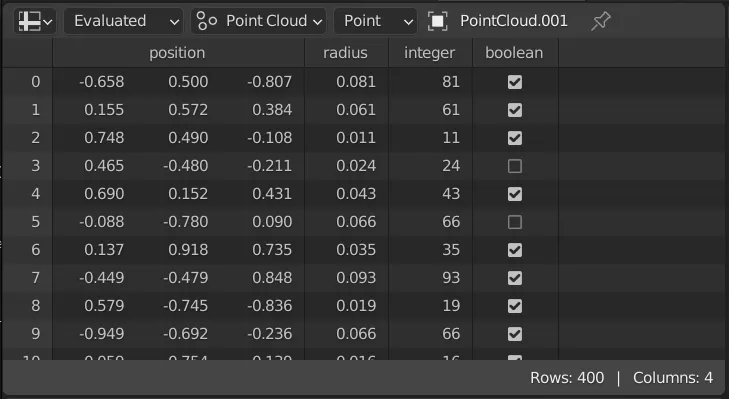Select row index 4
729x399 pixels.
pyautogui.click(x=35, y=194)
